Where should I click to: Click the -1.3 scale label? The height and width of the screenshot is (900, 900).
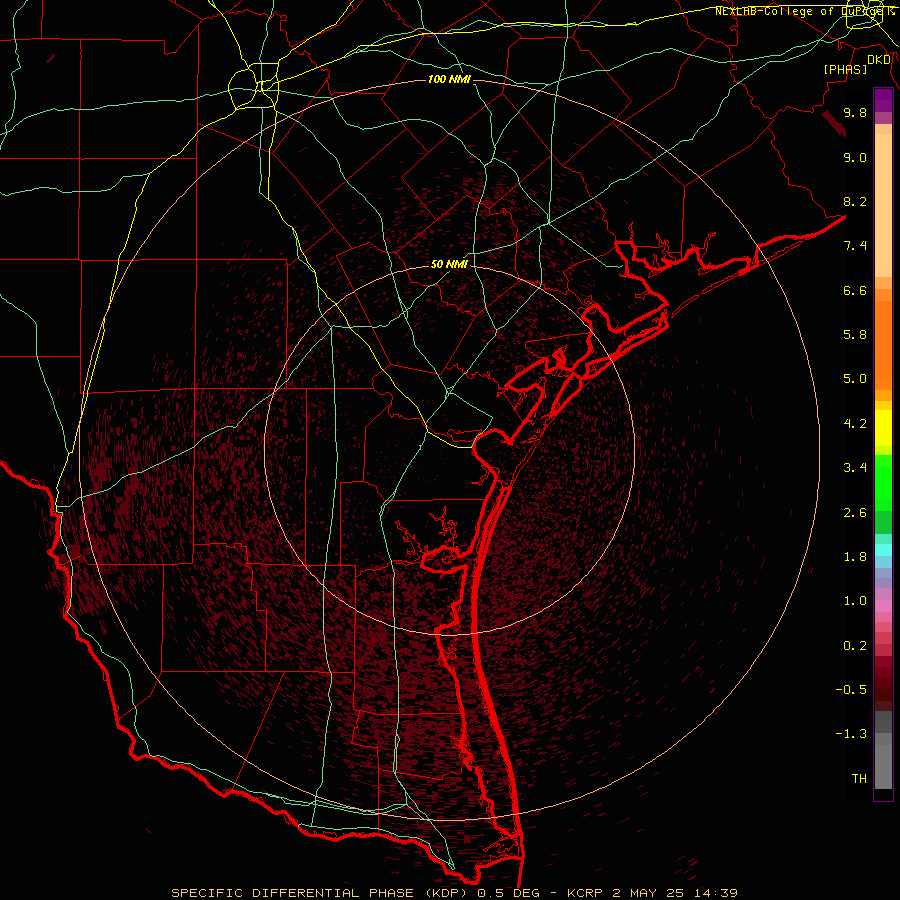click(851, 734)
